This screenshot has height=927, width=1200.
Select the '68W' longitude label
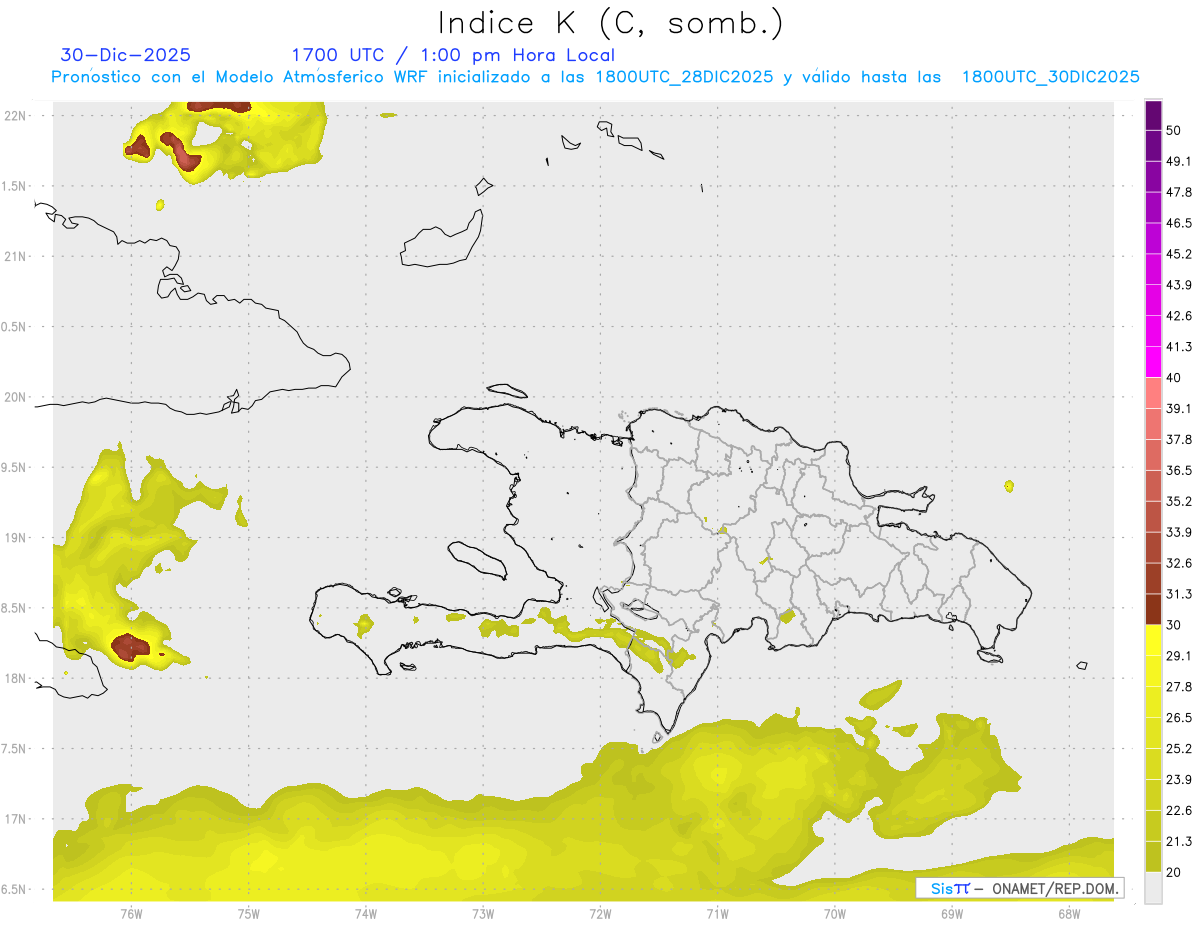(x=1069, y=913)
